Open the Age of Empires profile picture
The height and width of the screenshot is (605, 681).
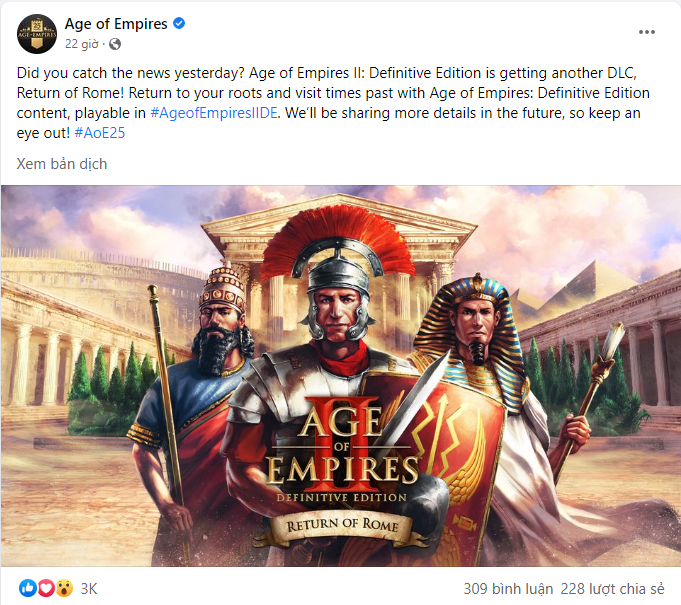36,33
